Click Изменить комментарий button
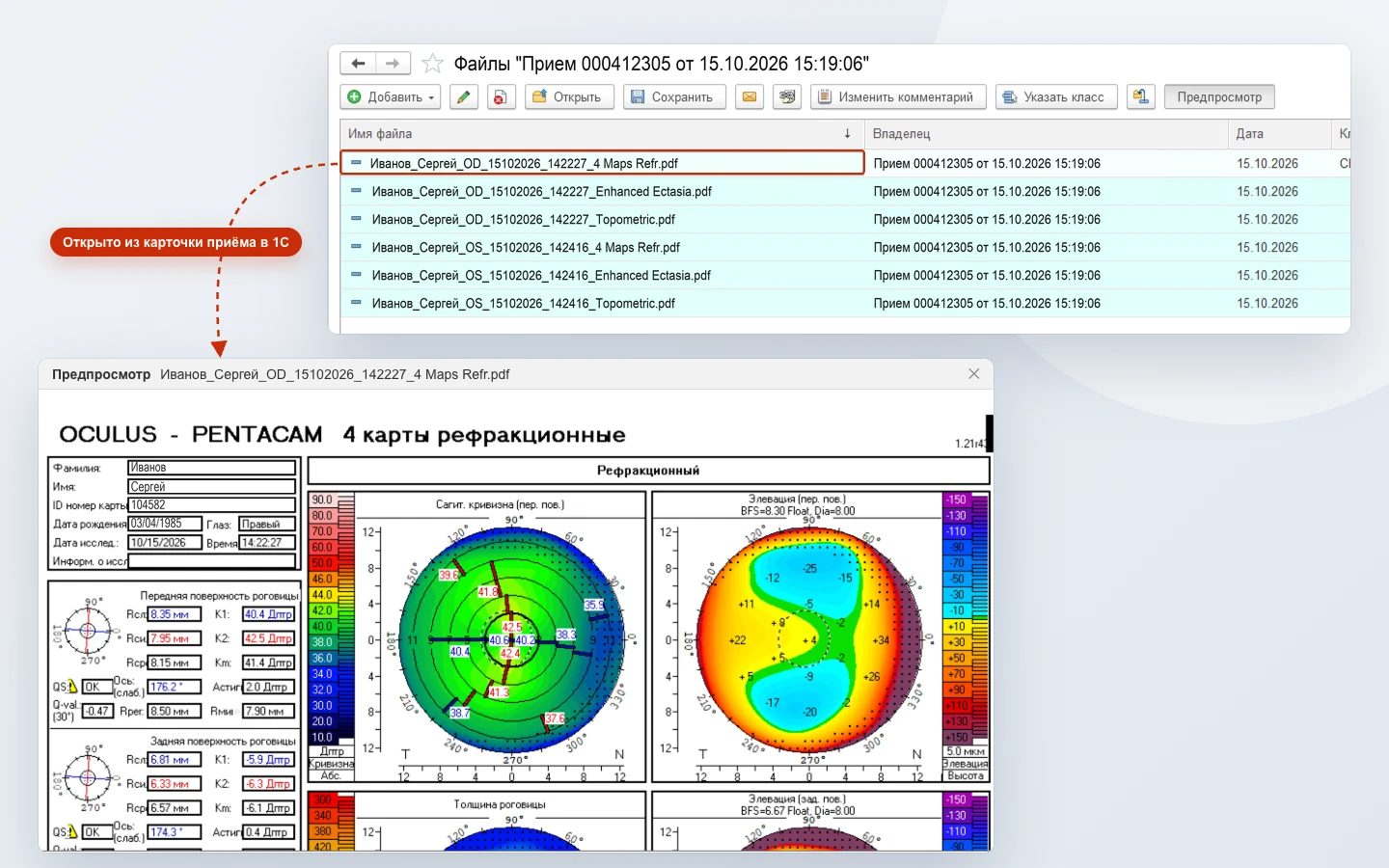The width and height of the screenshot is (1389, 868). 898,96
